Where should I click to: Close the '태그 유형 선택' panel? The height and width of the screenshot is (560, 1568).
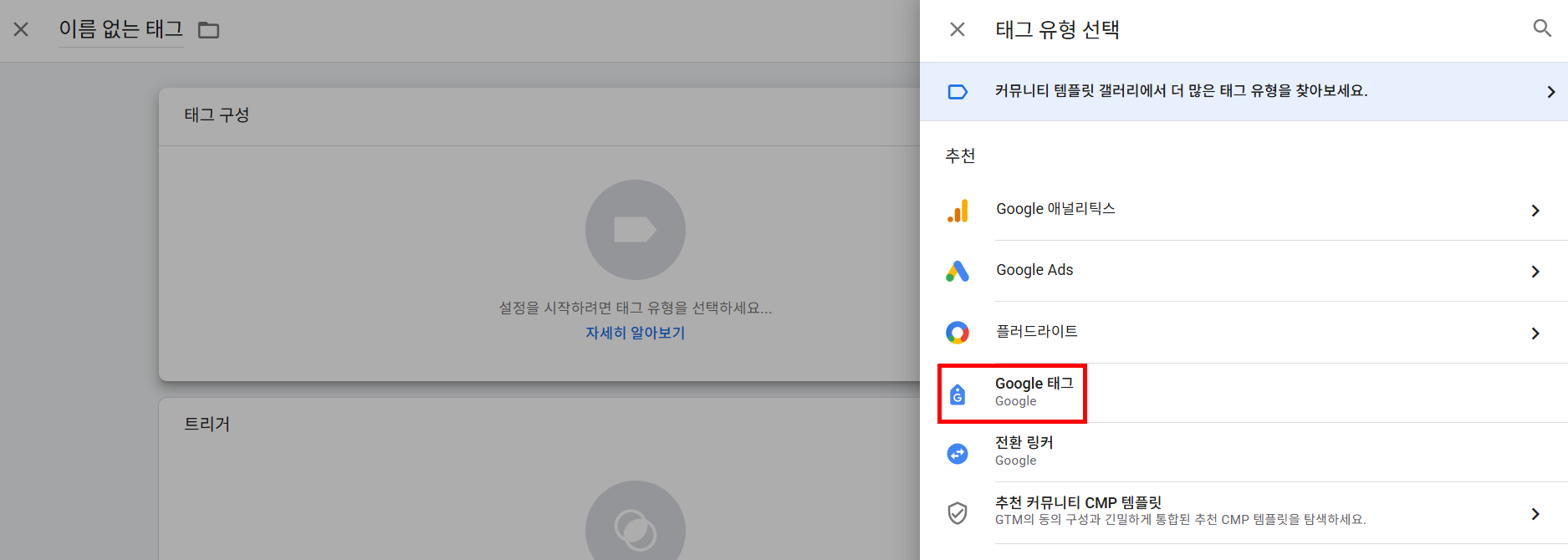958,30
